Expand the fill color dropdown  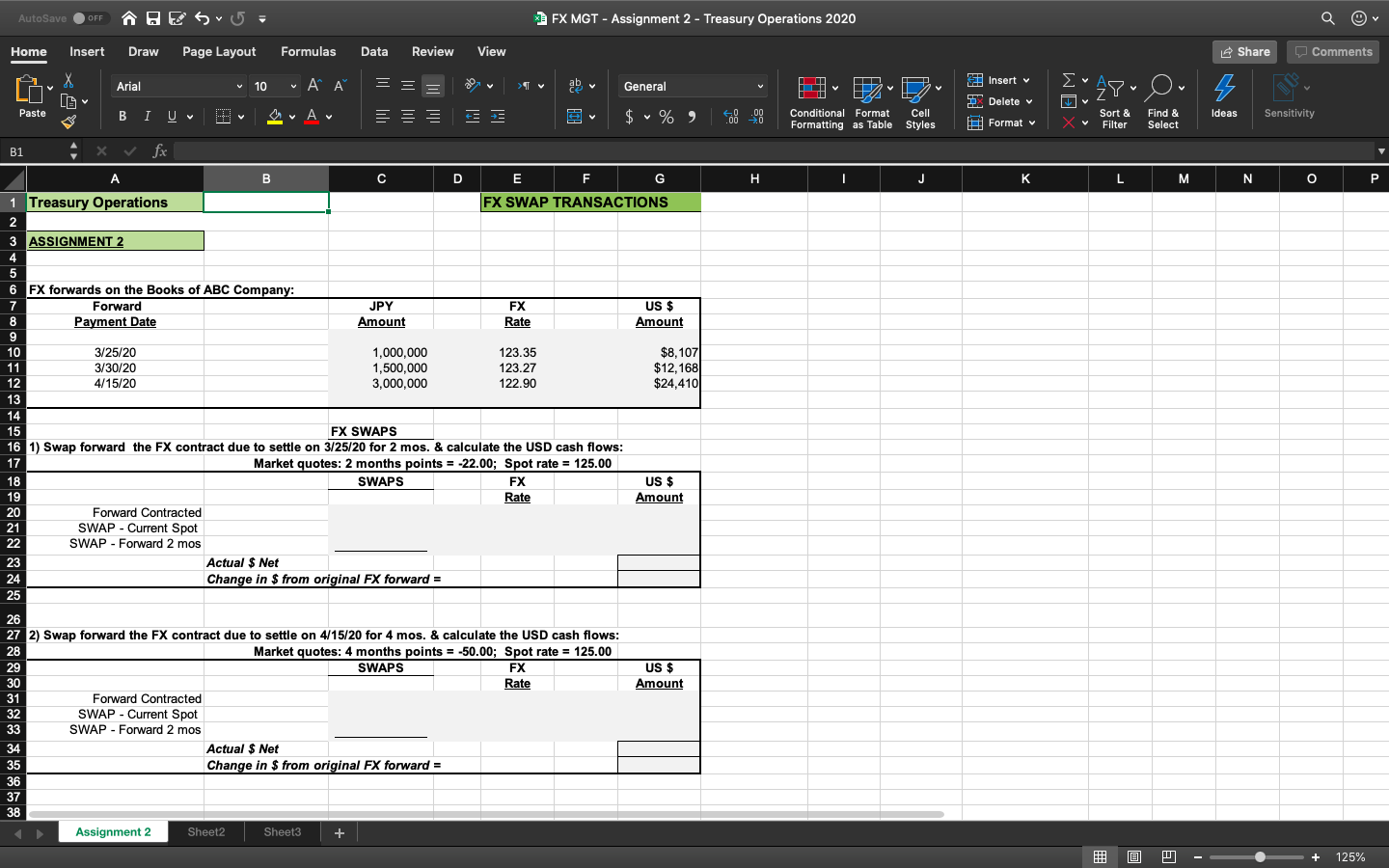tap(293, 116)
